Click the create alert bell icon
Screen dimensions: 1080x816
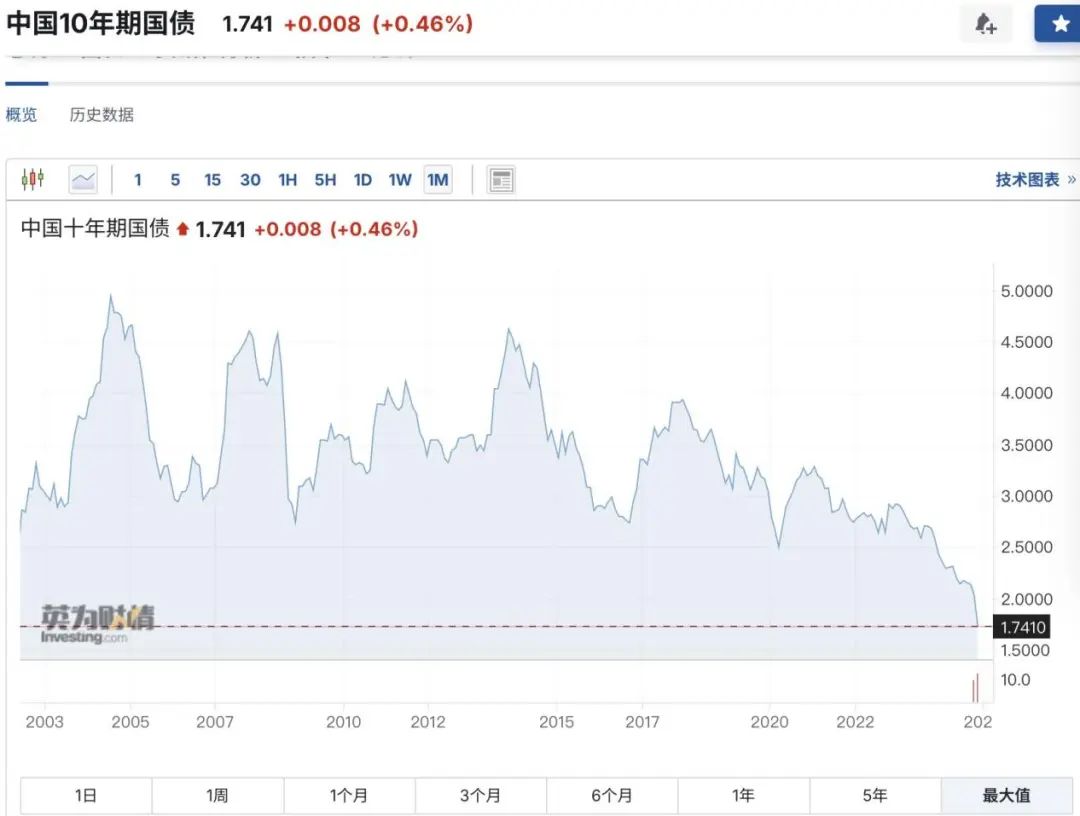tap(986, 24)
